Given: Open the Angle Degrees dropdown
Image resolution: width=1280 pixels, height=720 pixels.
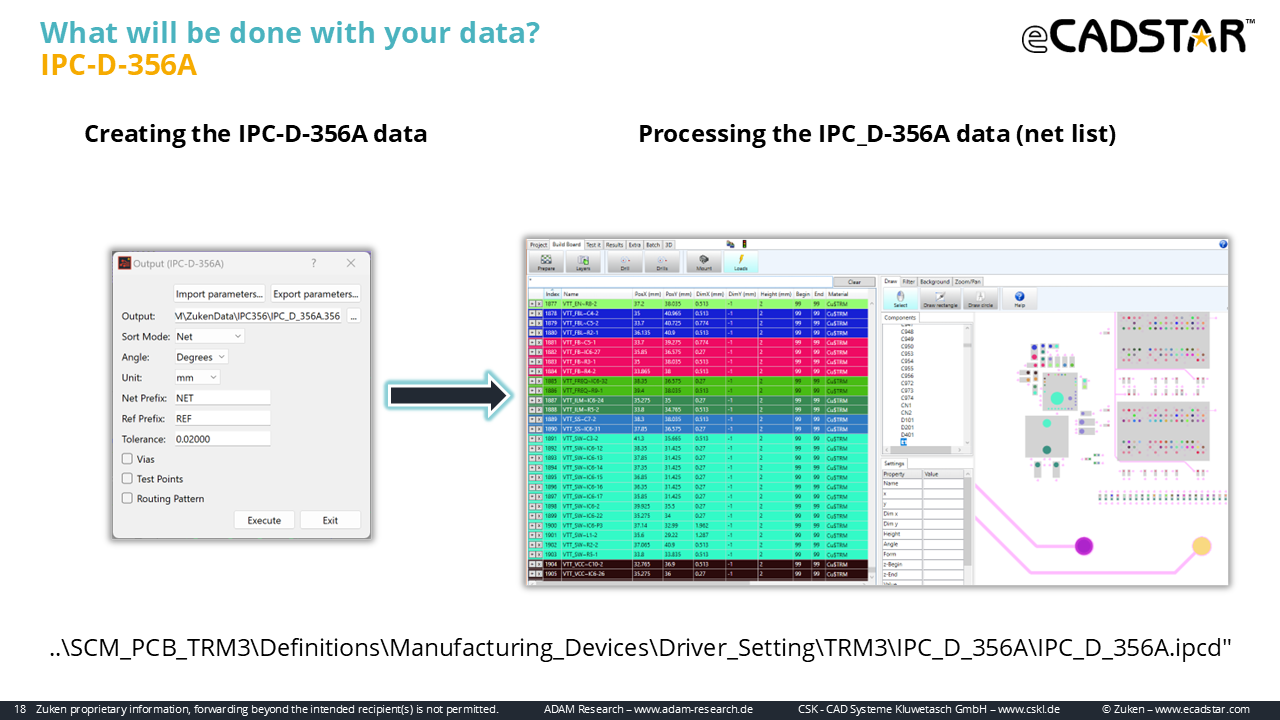Looking at the screenshot, I should pos(200,357).
